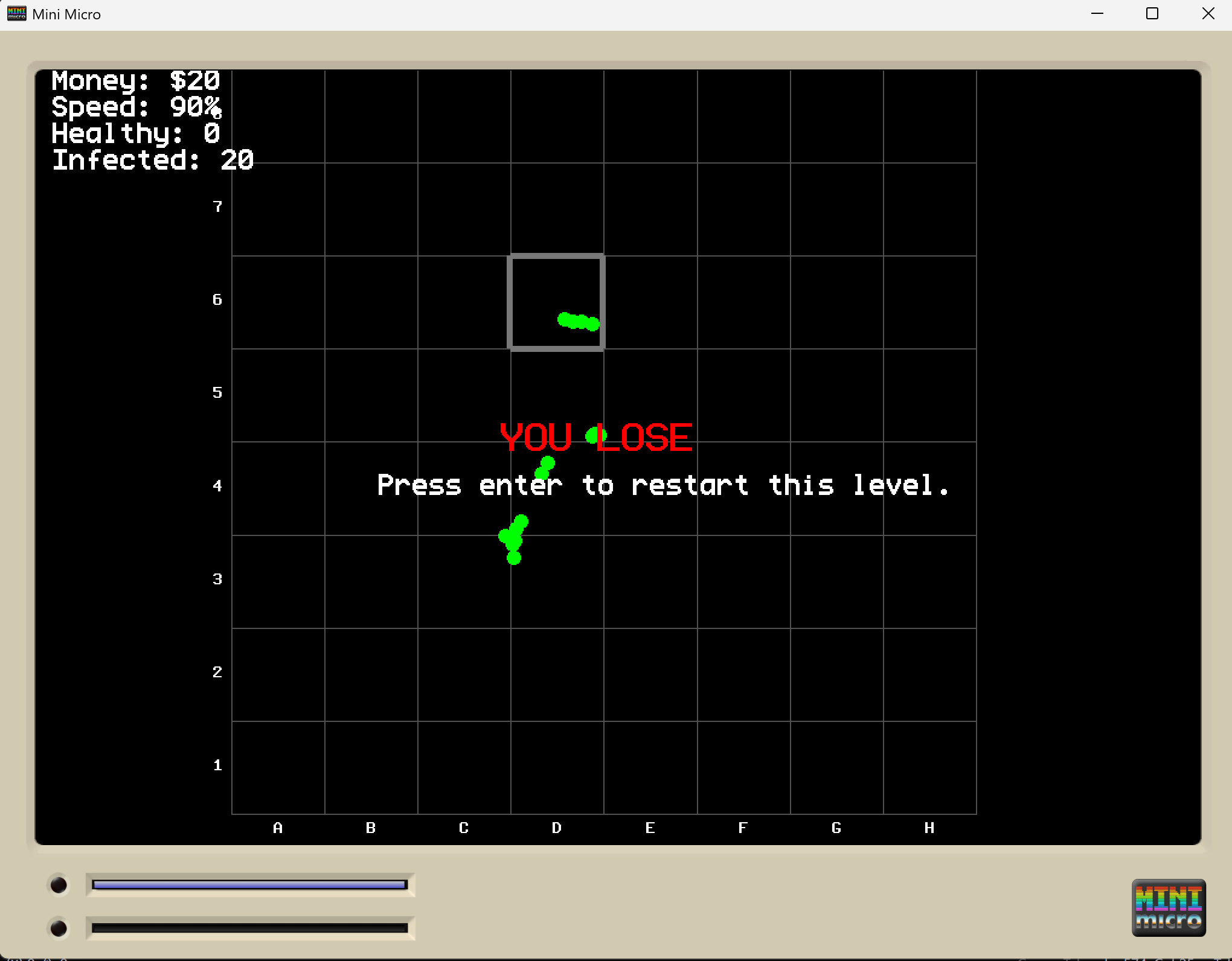Click the Speed: 90% readout
Image resolution: width=1232 pixels, height=961 pixels.
click(135, 107)
